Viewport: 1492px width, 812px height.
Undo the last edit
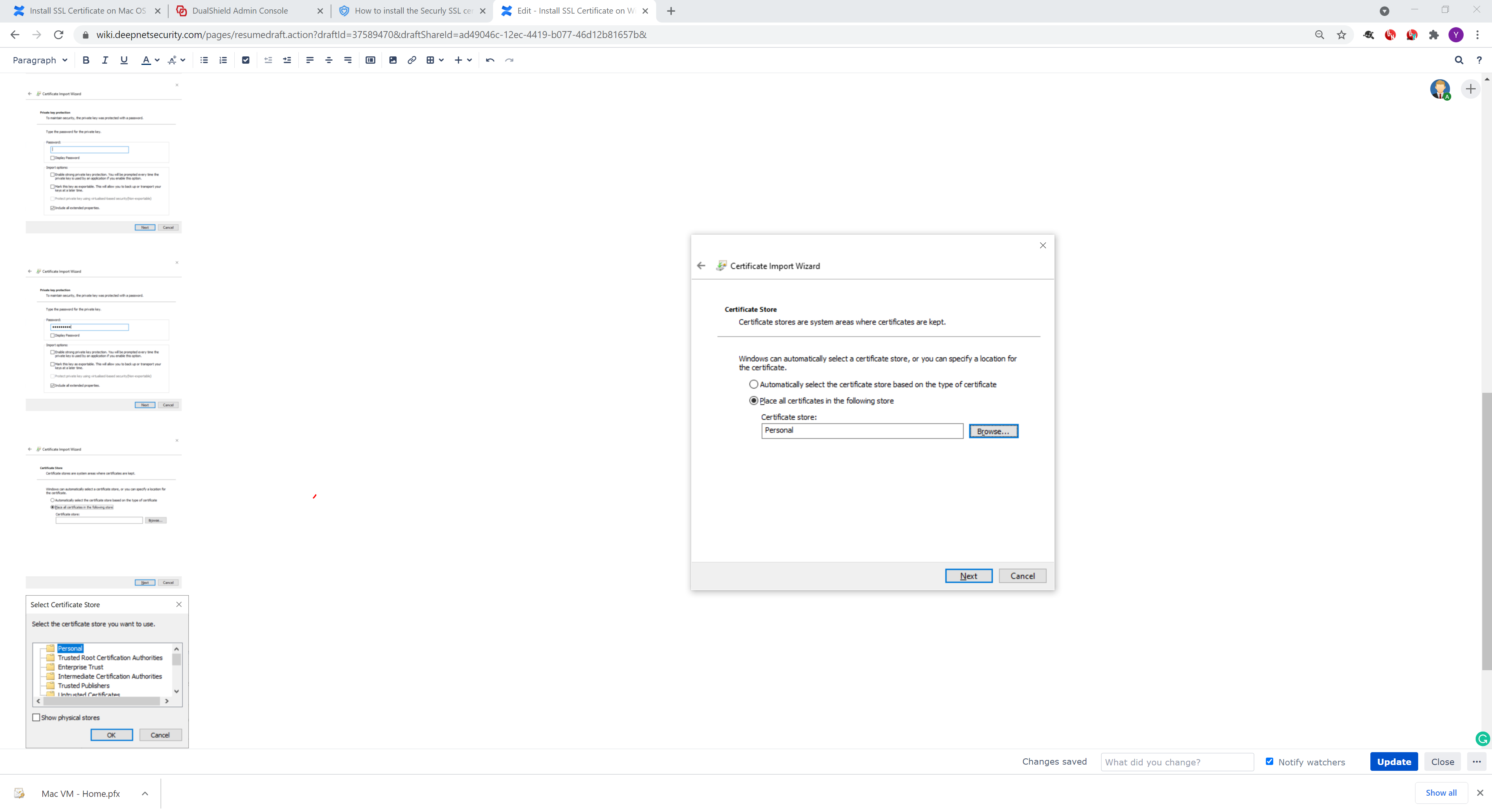tap(490, 60)
